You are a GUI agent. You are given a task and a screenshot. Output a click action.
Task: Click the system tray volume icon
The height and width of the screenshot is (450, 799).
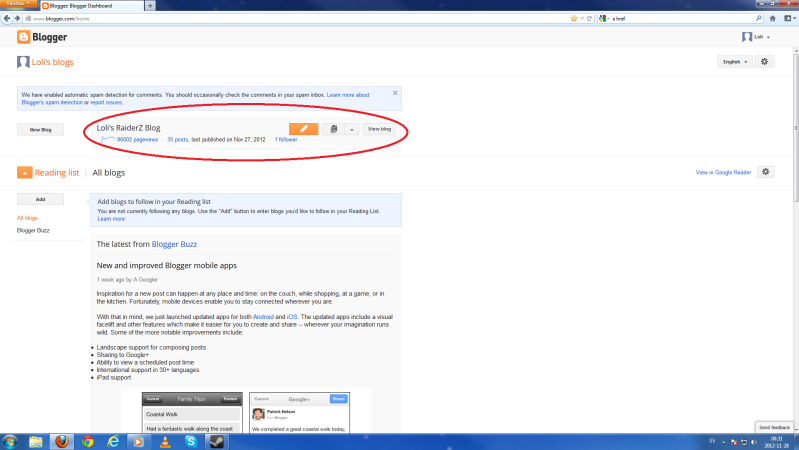pos(754,442)
